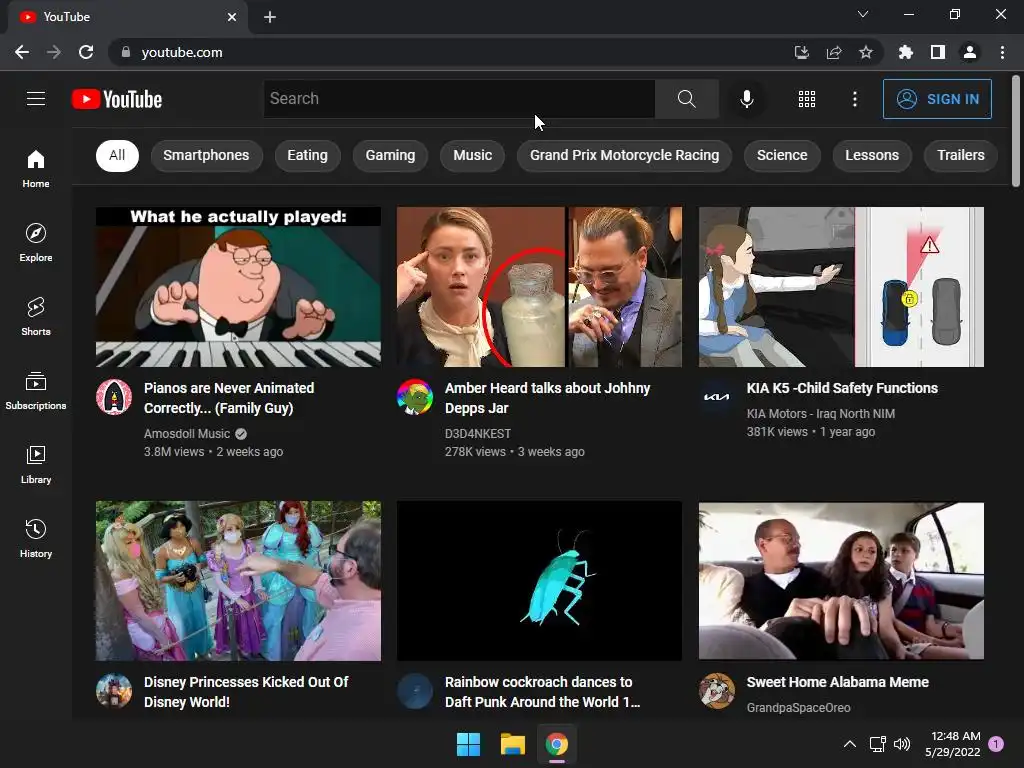Close the YouTube browser tab
This screenshot has width=1024, height=768.
[x=232, y=17]
